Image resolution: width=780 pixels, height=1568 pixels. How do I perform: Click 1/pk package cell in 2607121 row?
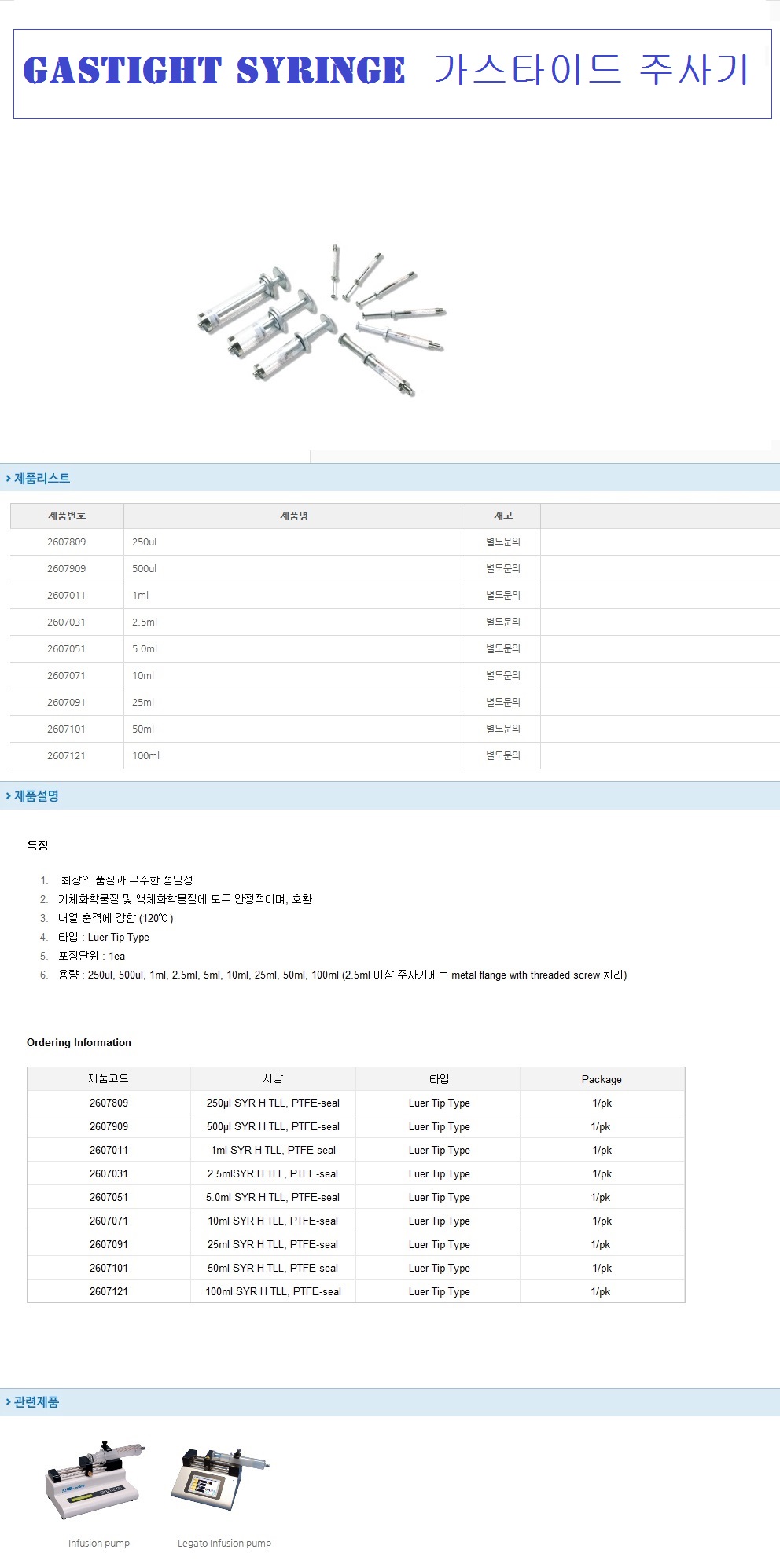[602, 1291]
